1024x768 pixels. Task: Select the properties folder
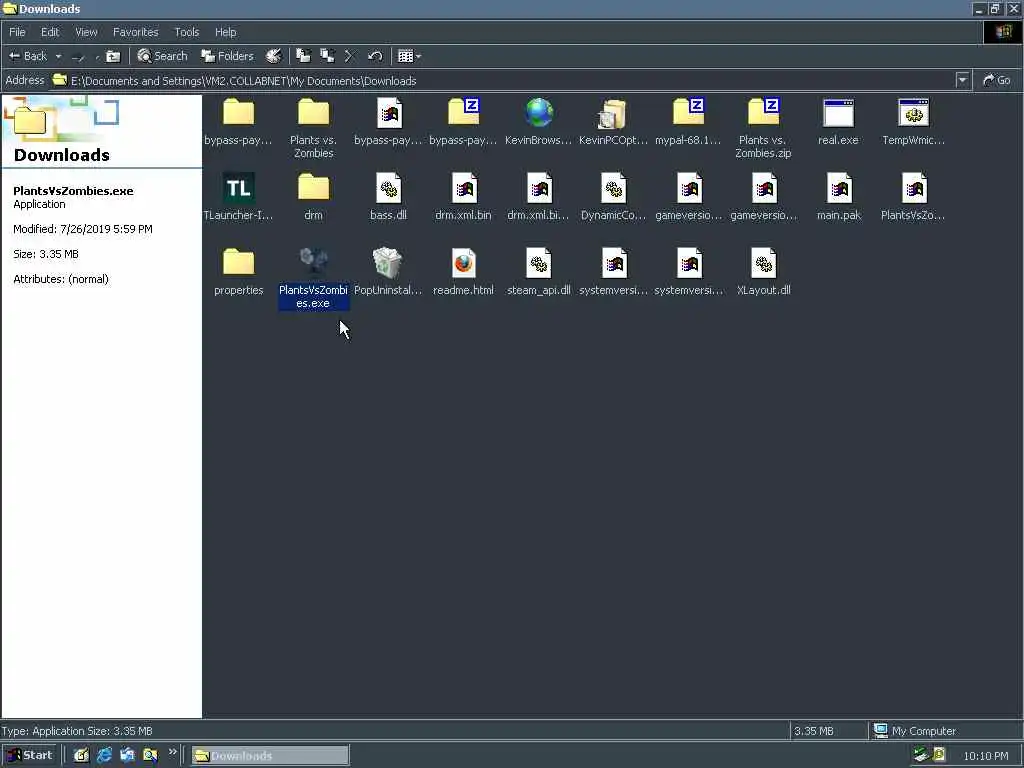click(x=238, y=272)
